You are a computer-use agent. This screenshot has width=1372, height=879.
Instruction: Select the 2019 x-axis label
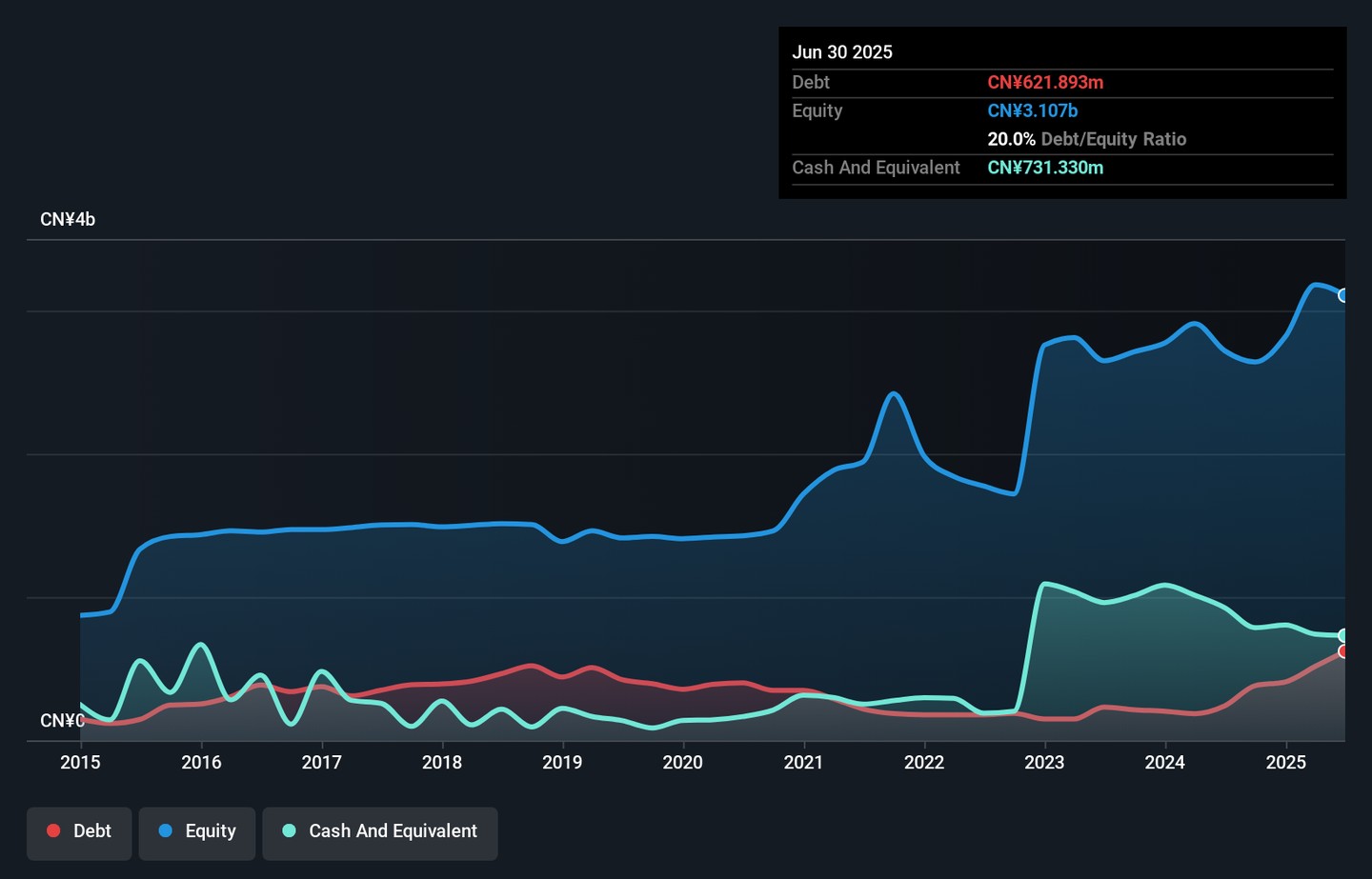click(562, 762)
